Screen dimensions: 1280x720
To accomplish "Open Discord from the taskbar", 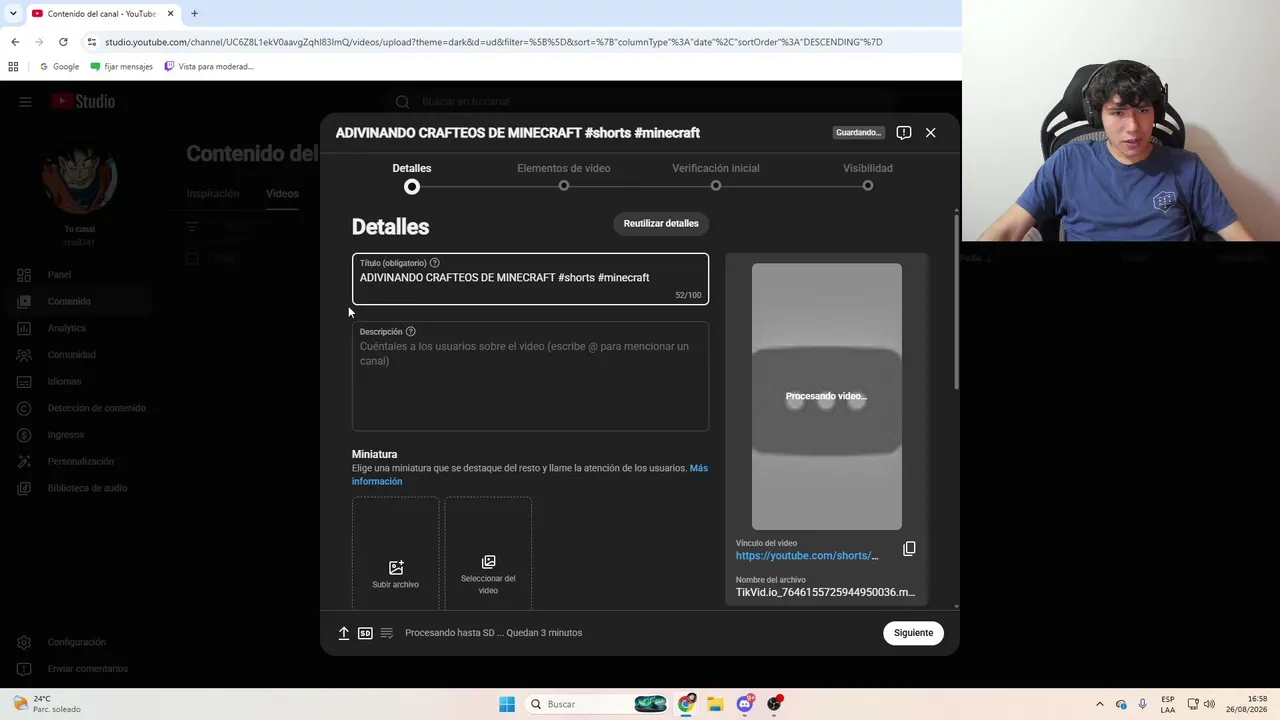I will coord(745,704).
